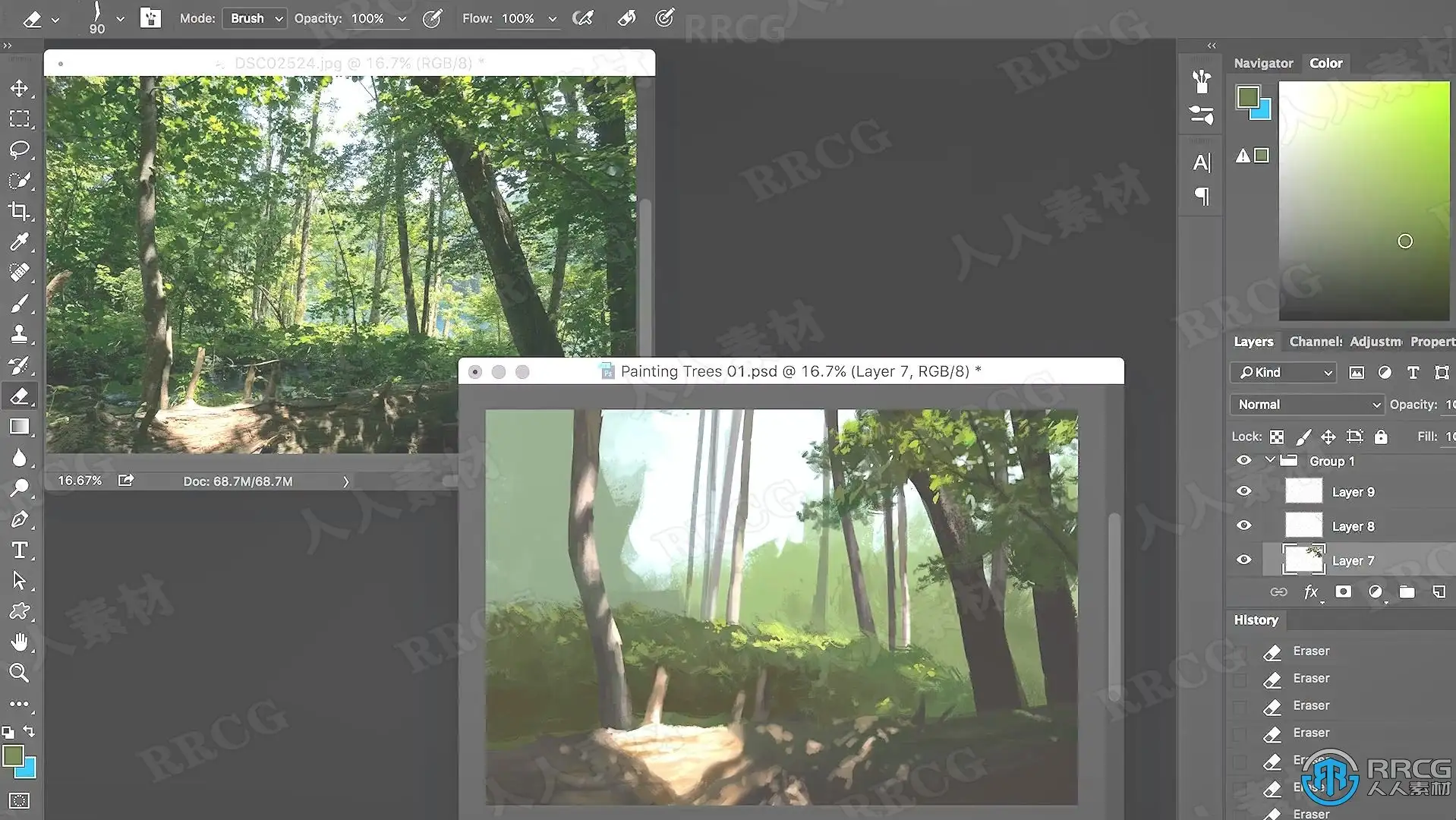Select the Hand tool
Viewport: 1456px width, 820px height.
tap(19, 642)
